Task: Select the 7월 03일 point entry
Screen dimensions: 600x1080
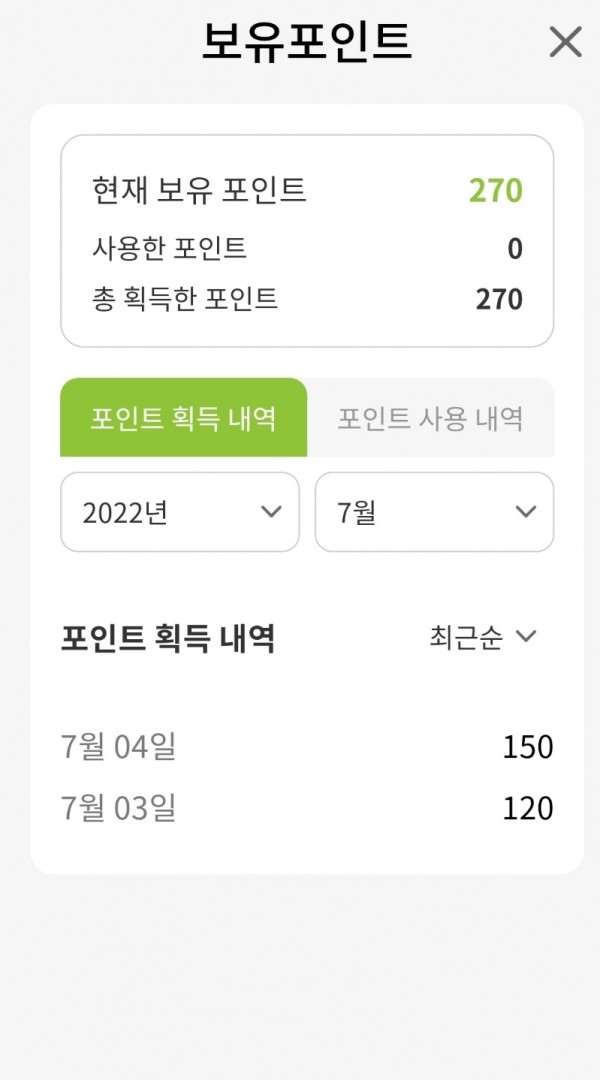Action: pos(307,808)
